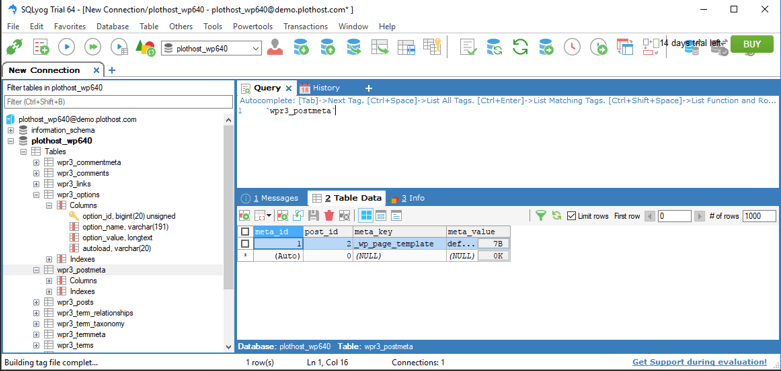Close the New Connection tab

pos(97,70)
